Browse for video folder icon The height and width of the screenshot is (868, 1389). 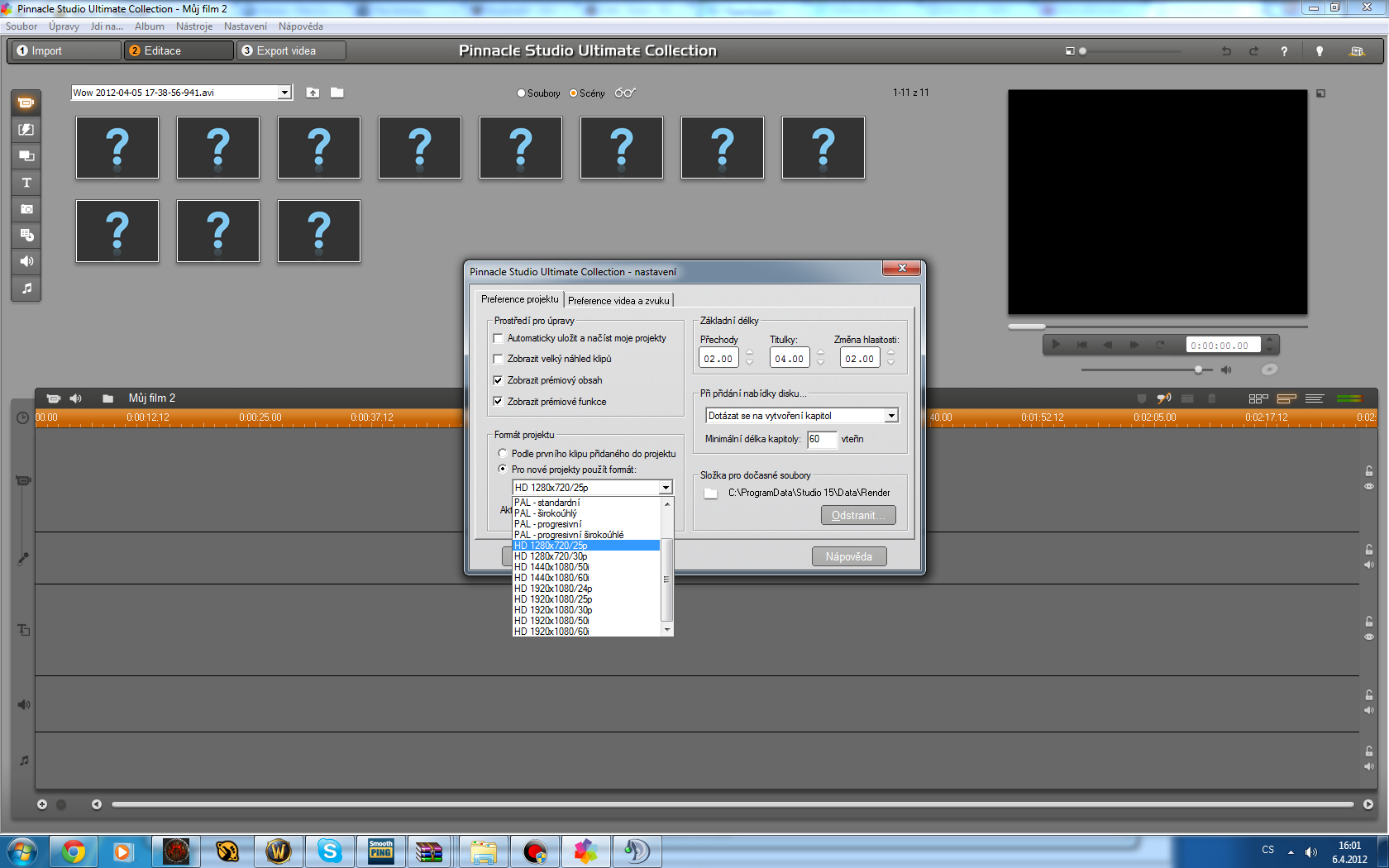[x=337, y=93]
